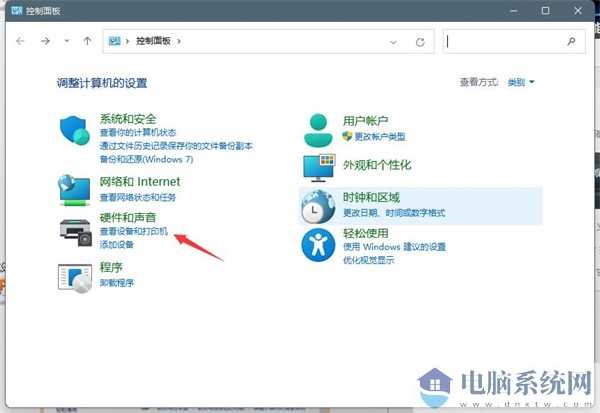Open the 程序 heading link
This screenshot has height=413, width=600.
[x=111, y=267]
